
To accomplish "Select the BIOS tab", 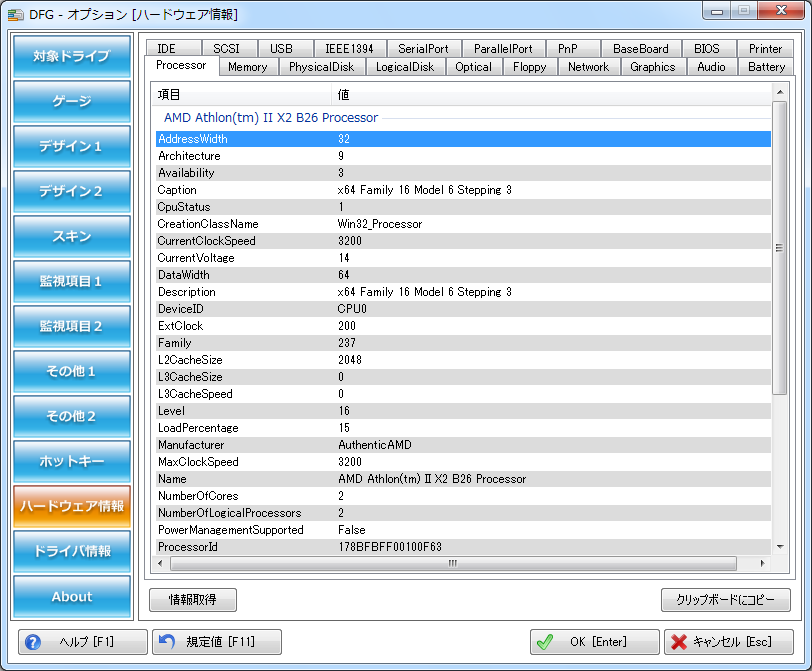I will click(706, 48).
